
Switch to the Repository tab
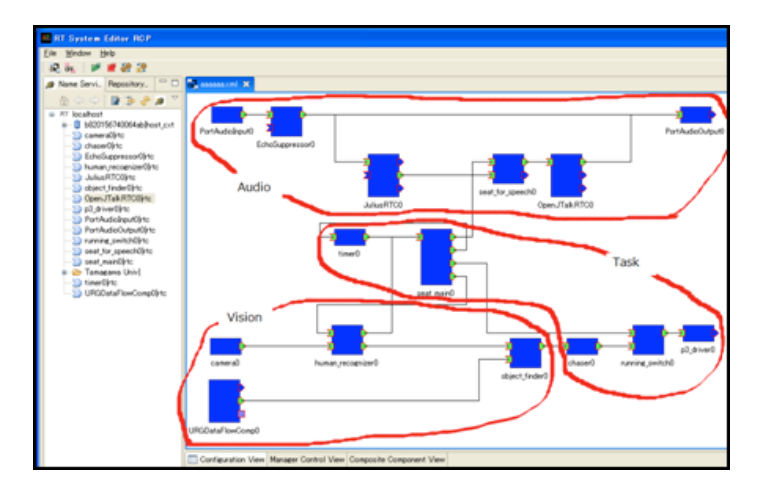point(128,84)
